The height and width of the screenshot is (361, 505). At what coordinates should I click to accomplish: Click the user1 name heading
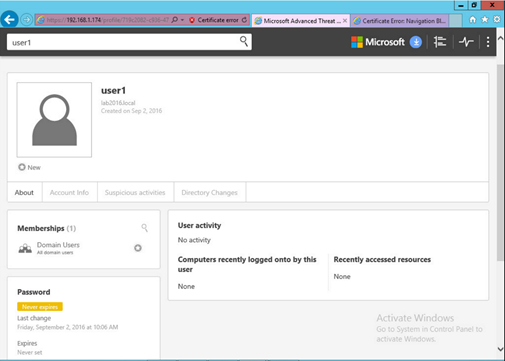coord(113,91)
